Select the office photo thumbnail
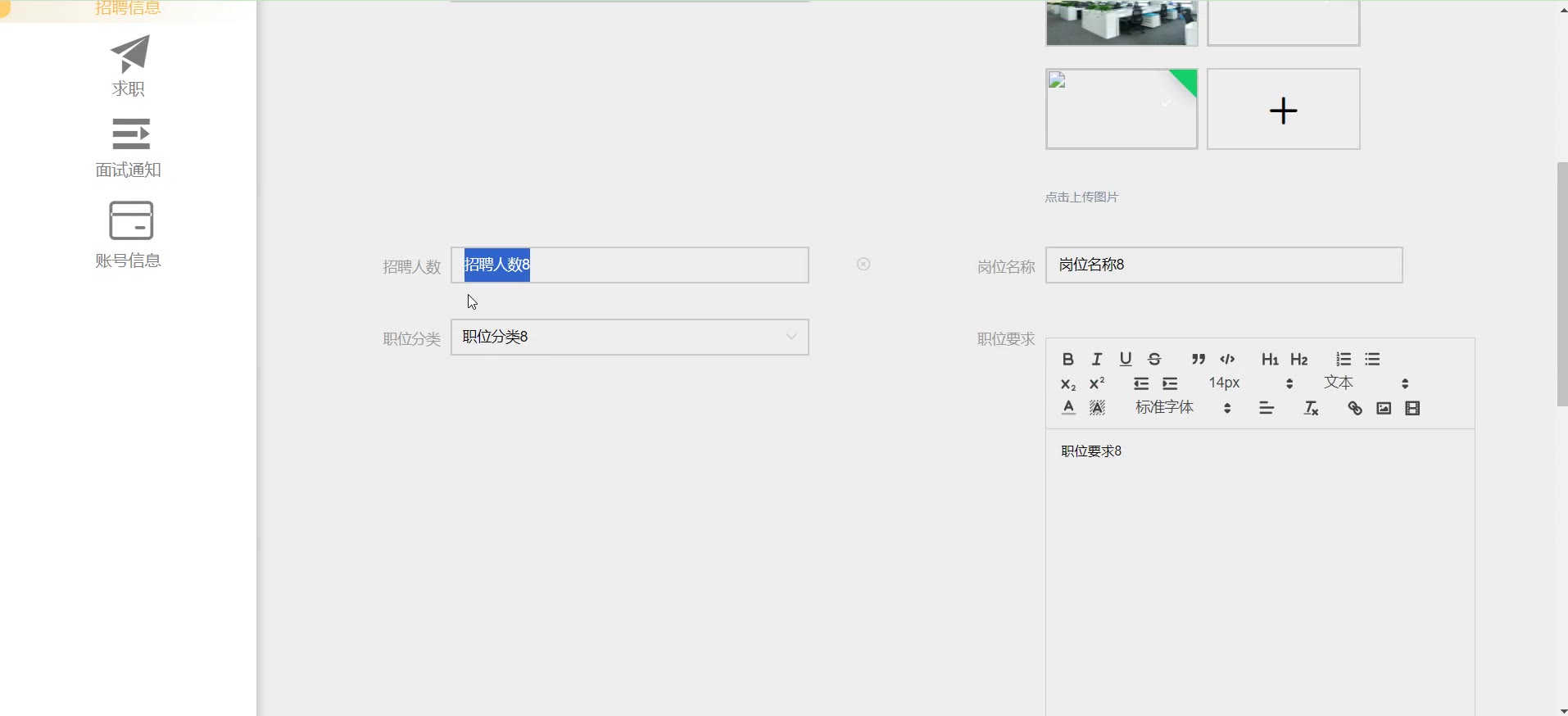1568x716 pixels. tap(1122, 22)
